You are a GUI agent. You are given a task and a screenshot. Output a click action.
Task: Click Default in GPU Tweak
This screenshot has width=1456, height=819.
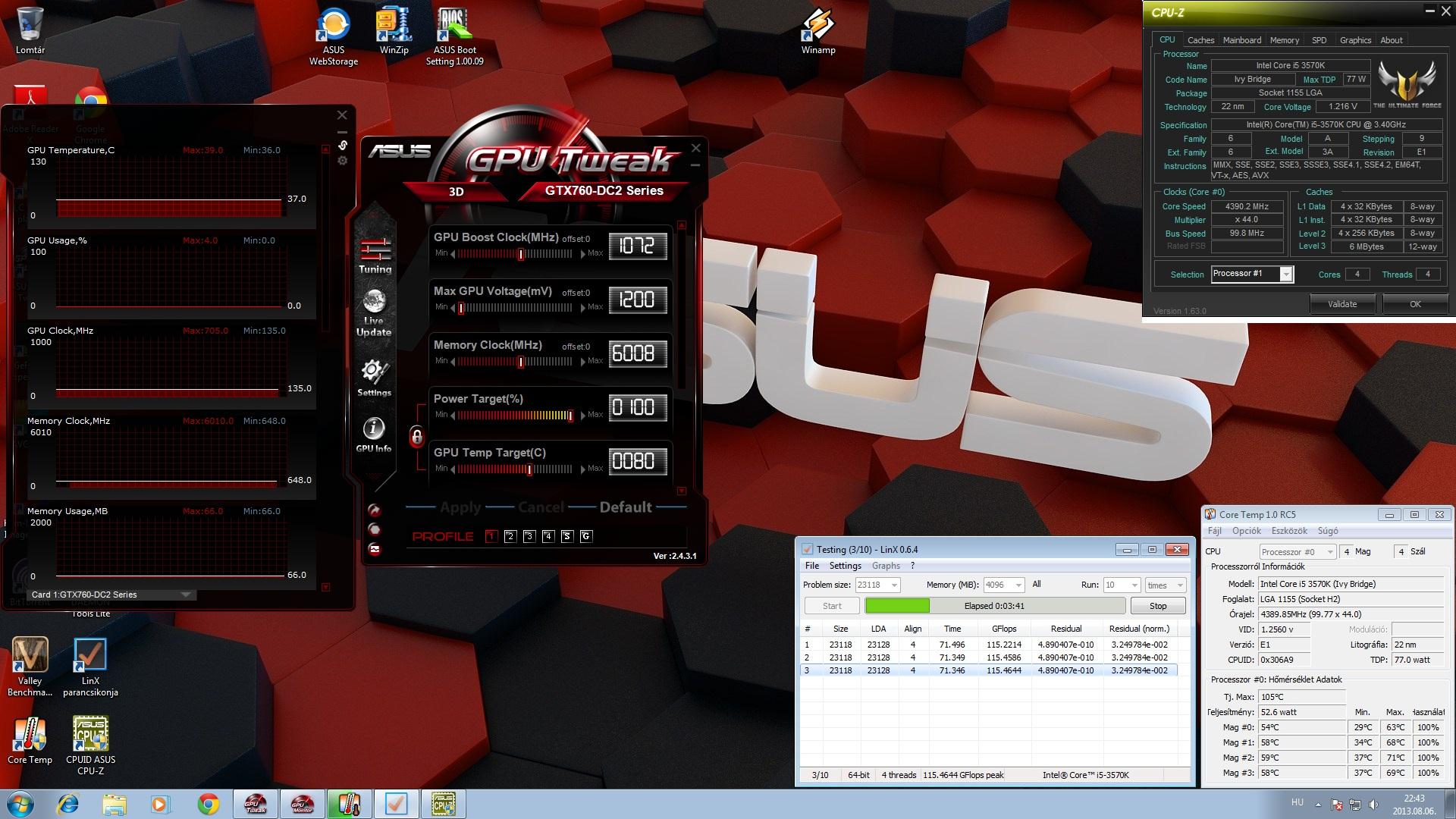[x=626, y=507]
